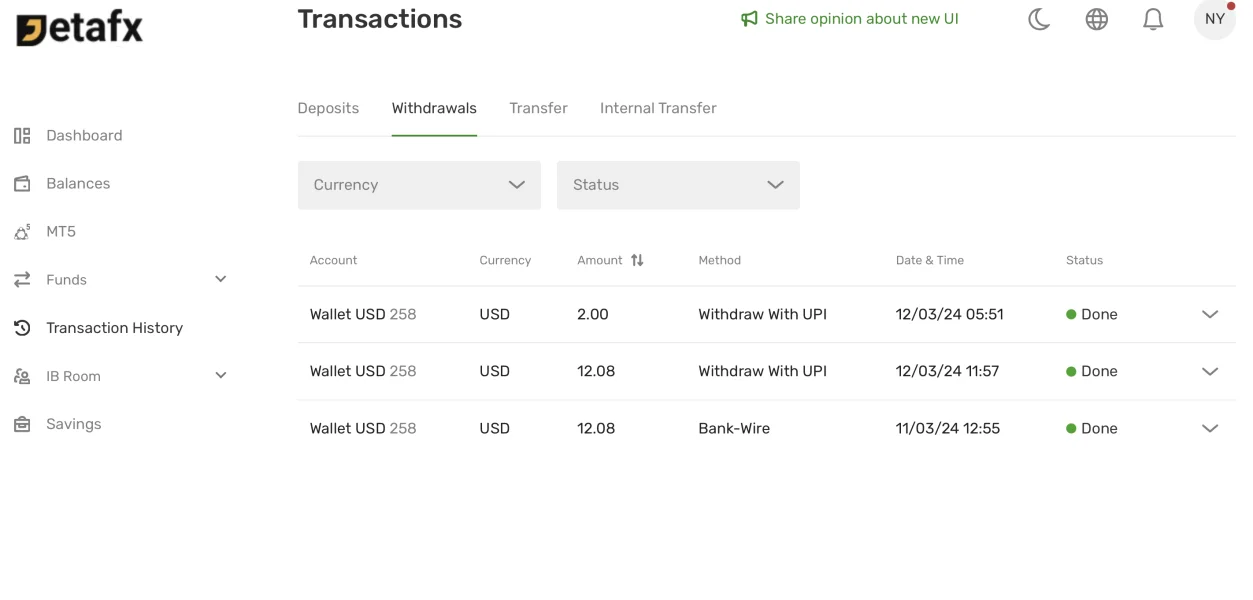Switch to the Internal Transfer tab
The height and width of the screenshot is (600, 1253).
[x=658, y=108]
